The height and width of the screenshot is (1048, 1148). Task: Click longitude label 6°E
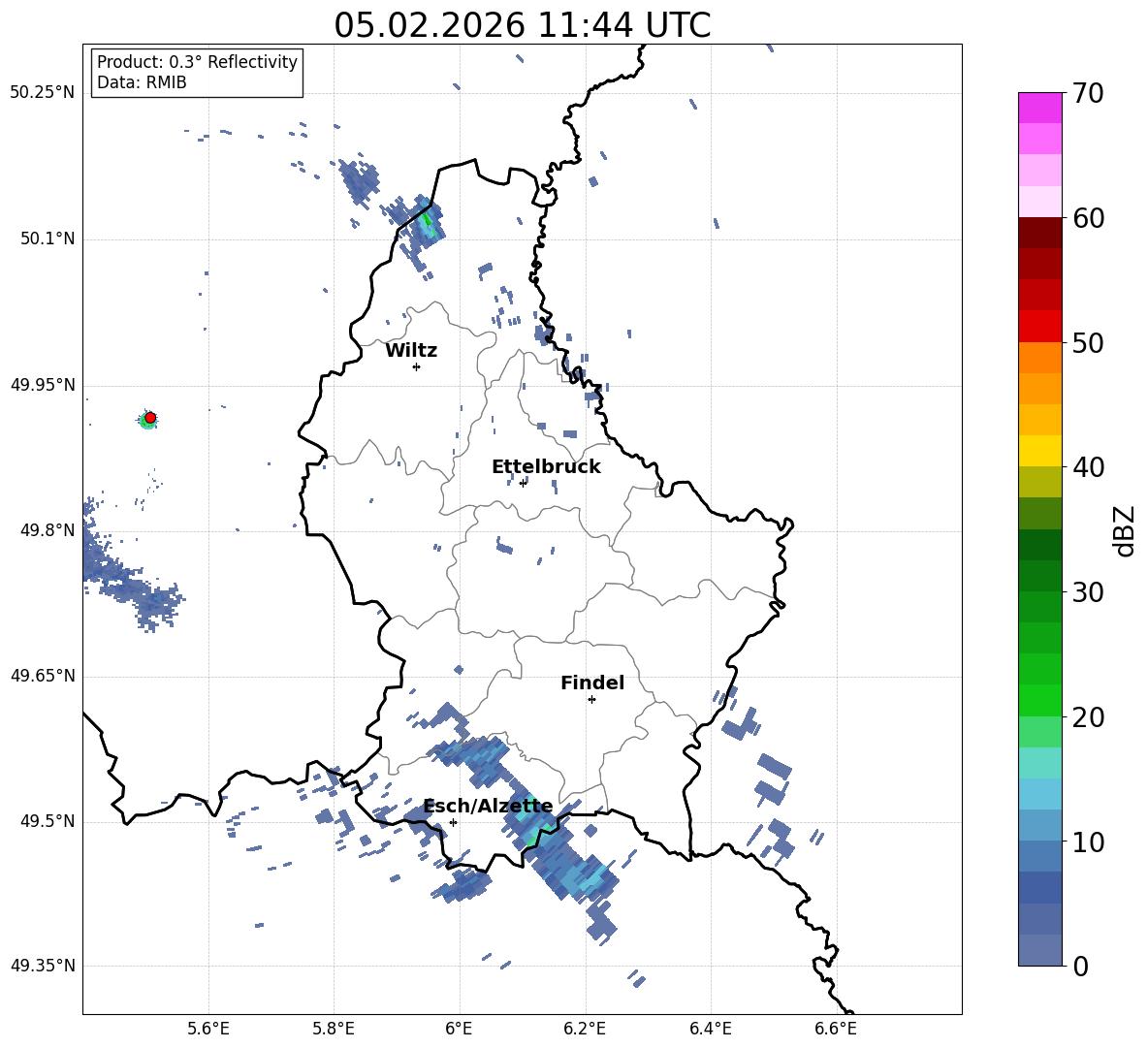[x=459, y=1029]
